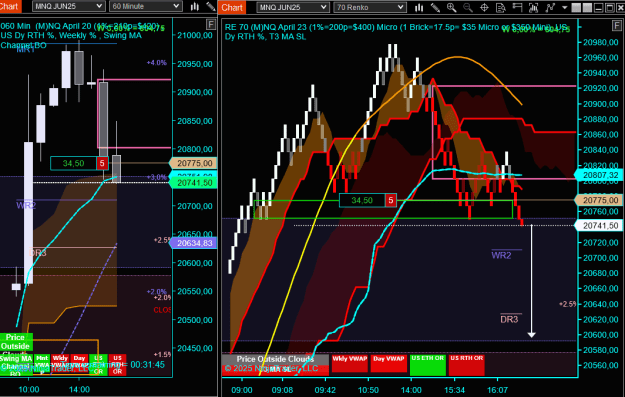Open the 70 Renko interval dropdown
Screen dimensions: 625x397
tap(369, 7)
